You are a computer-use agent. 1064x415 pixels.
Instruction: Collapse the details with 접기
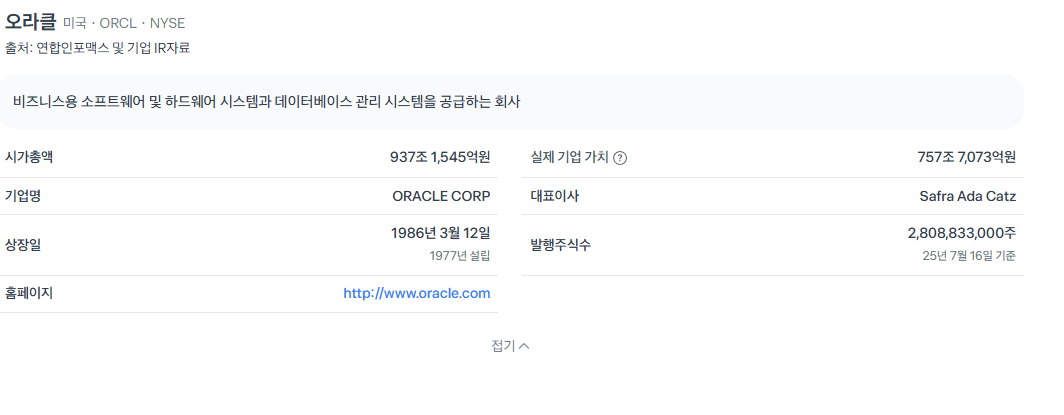[510, 346]
